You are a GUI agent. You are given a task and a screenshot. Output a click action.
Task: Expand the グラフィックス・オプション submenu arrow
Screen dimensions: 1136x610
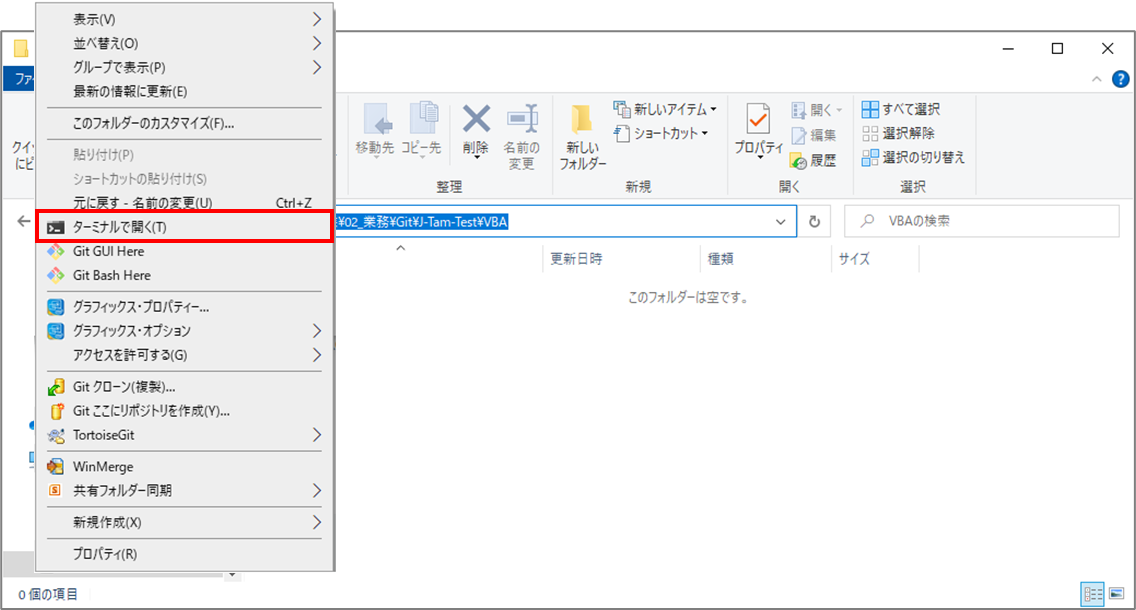click(x=317, y=331)
